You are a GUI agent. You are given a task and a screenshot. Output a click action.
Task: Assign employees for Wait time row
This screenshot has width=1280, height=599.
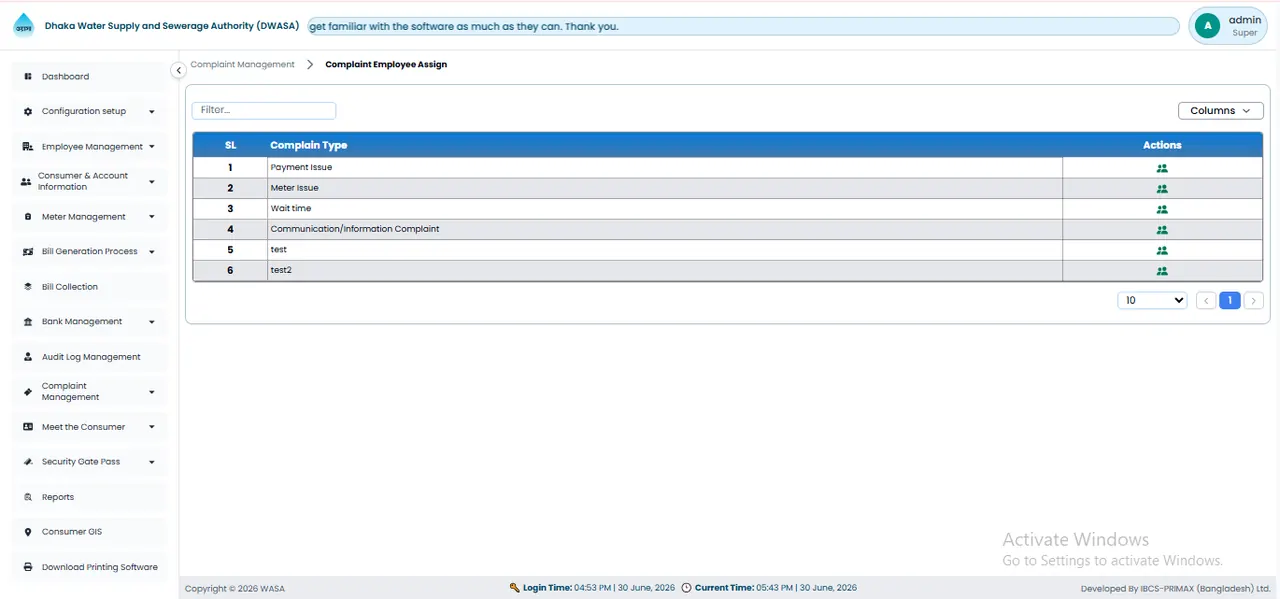pos(1162,209)
